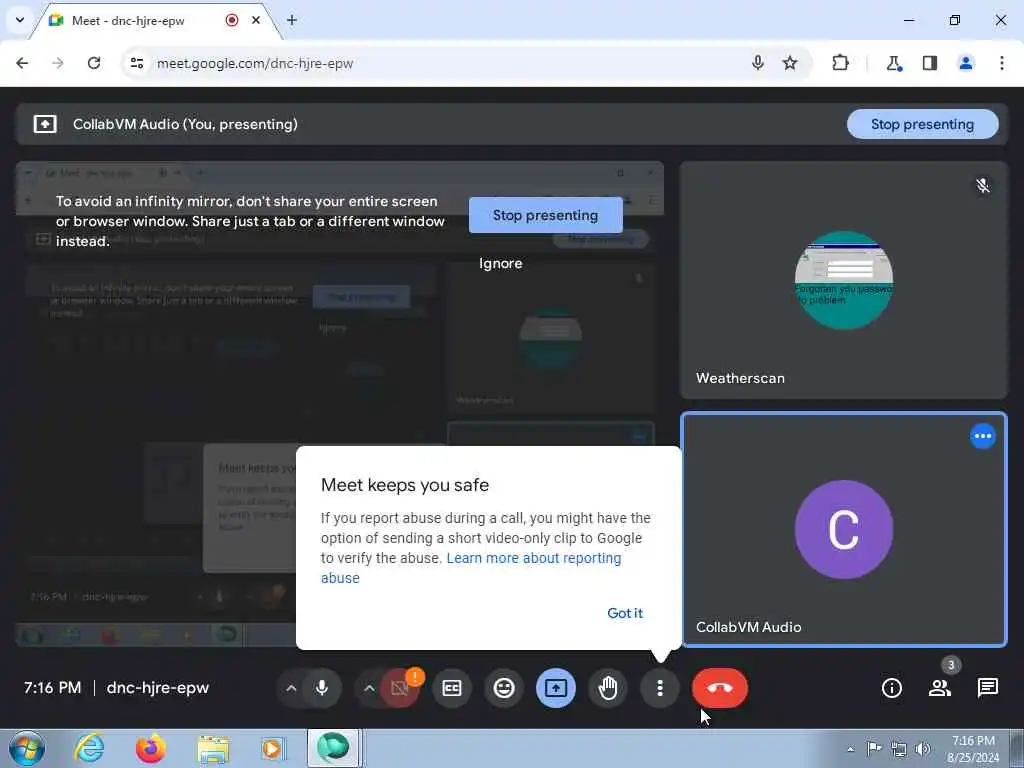
Task: View site information icon in address bar
Action: [x=136, y=63]
